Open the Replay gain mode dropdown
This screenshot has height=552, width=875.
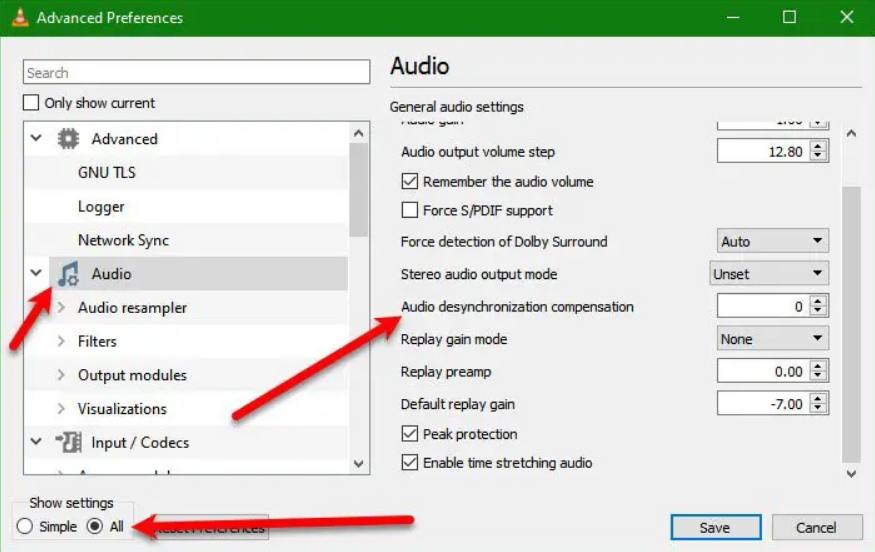click(772, 338)
